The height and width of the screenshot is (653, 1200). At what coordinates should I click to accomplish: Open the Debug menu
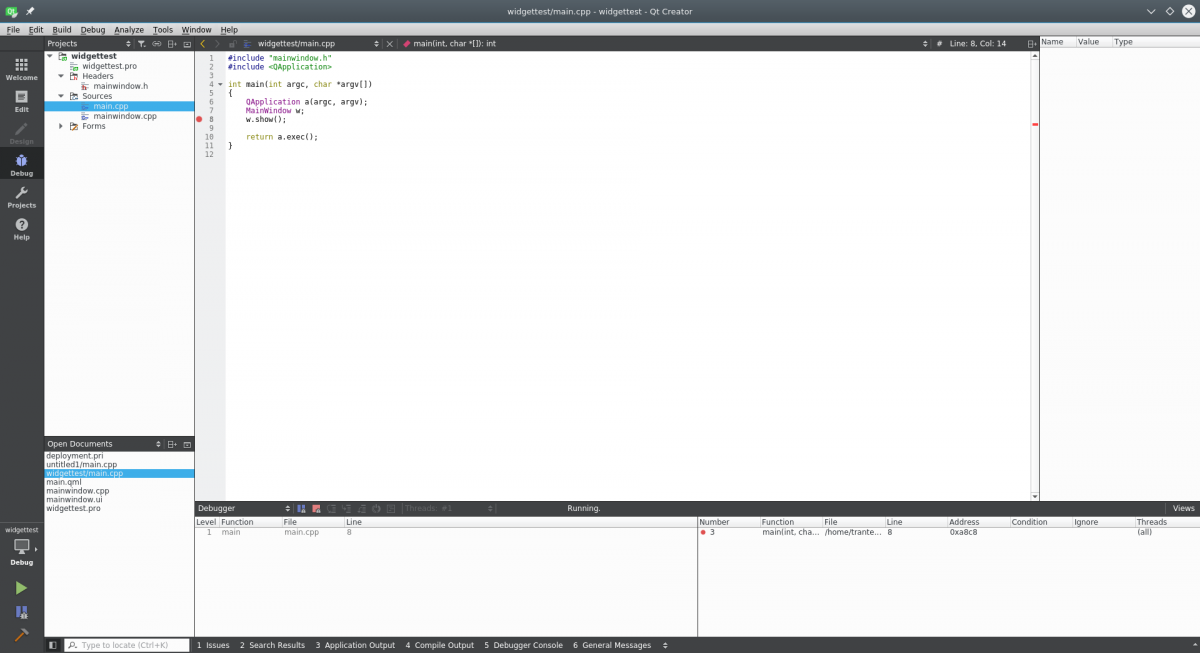92,30
